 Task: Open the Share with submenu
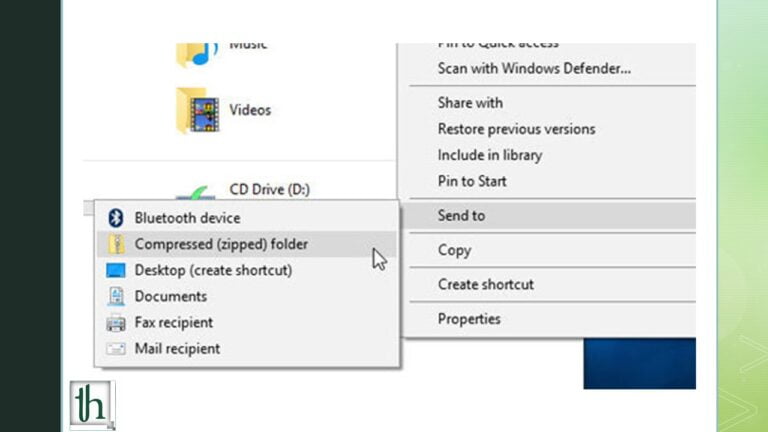coord(470,102)
